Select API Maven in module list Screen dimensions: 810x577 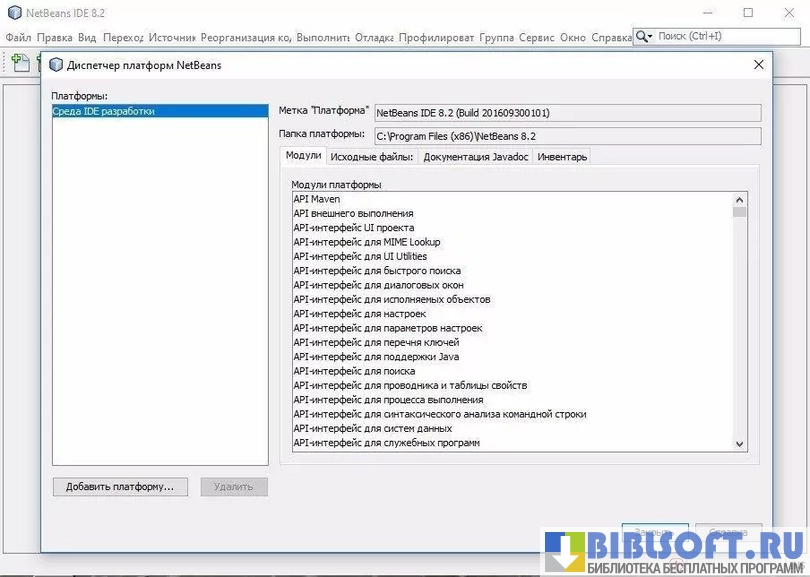[x=317, y=199]
